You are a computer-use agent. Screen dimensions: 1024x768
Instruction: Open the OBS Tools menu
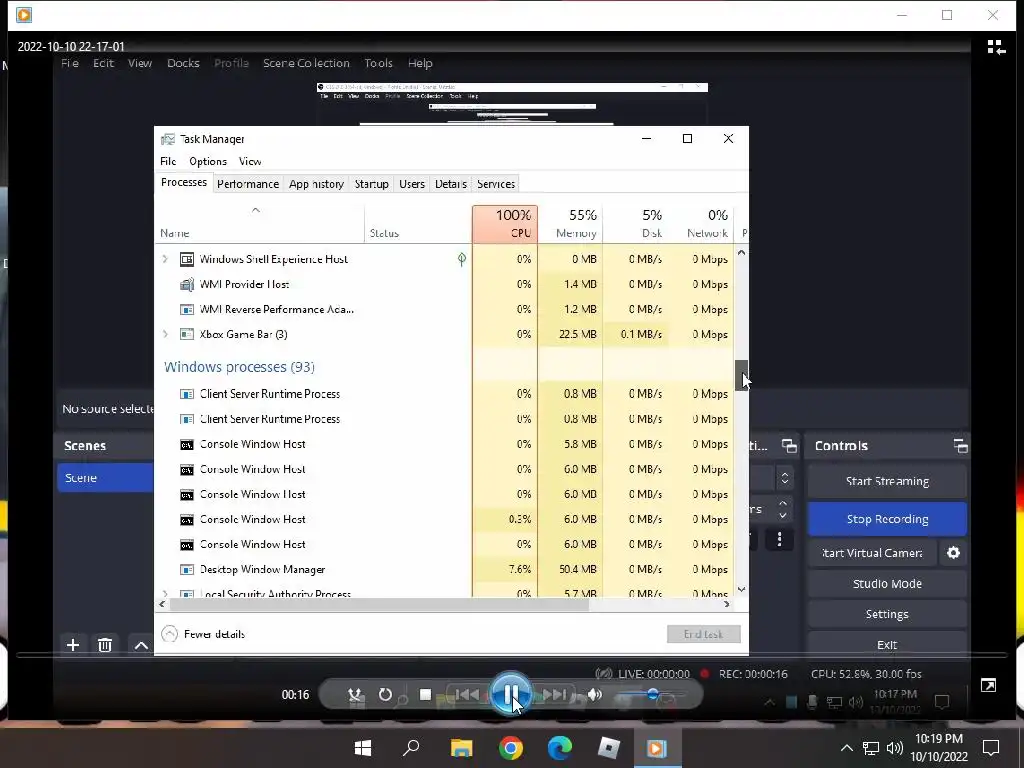(x=378, y=63)
